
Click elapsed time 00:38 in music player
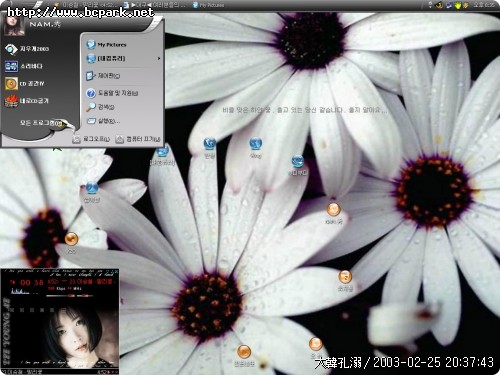tap(32, 283)
